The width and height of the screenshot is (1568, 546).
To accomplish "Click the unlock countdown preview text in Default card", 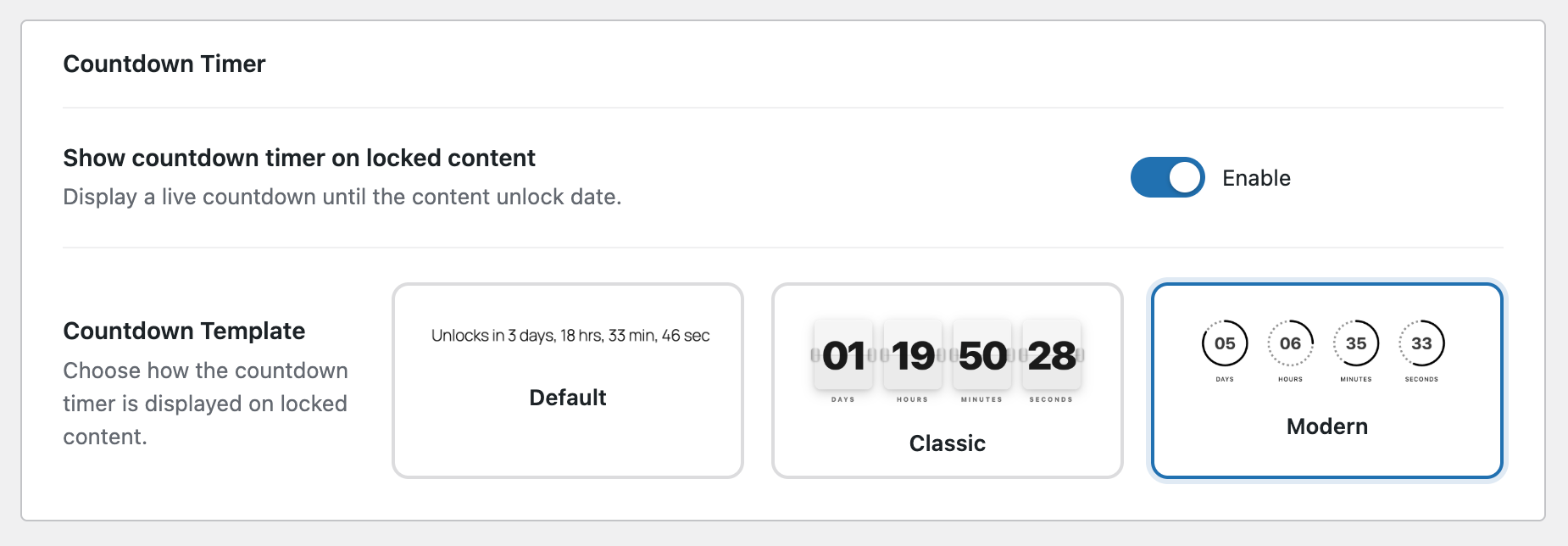I will pos(567,336).
